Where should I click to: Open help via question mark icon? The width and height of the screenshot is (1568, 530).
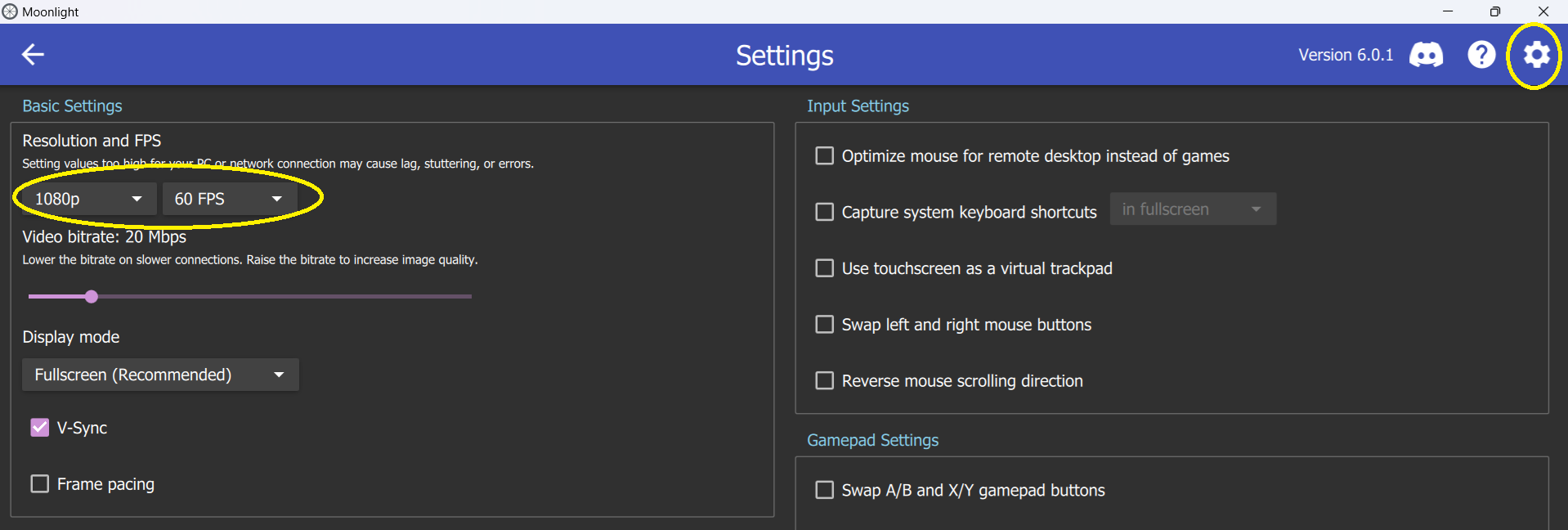pos(1481,55)
